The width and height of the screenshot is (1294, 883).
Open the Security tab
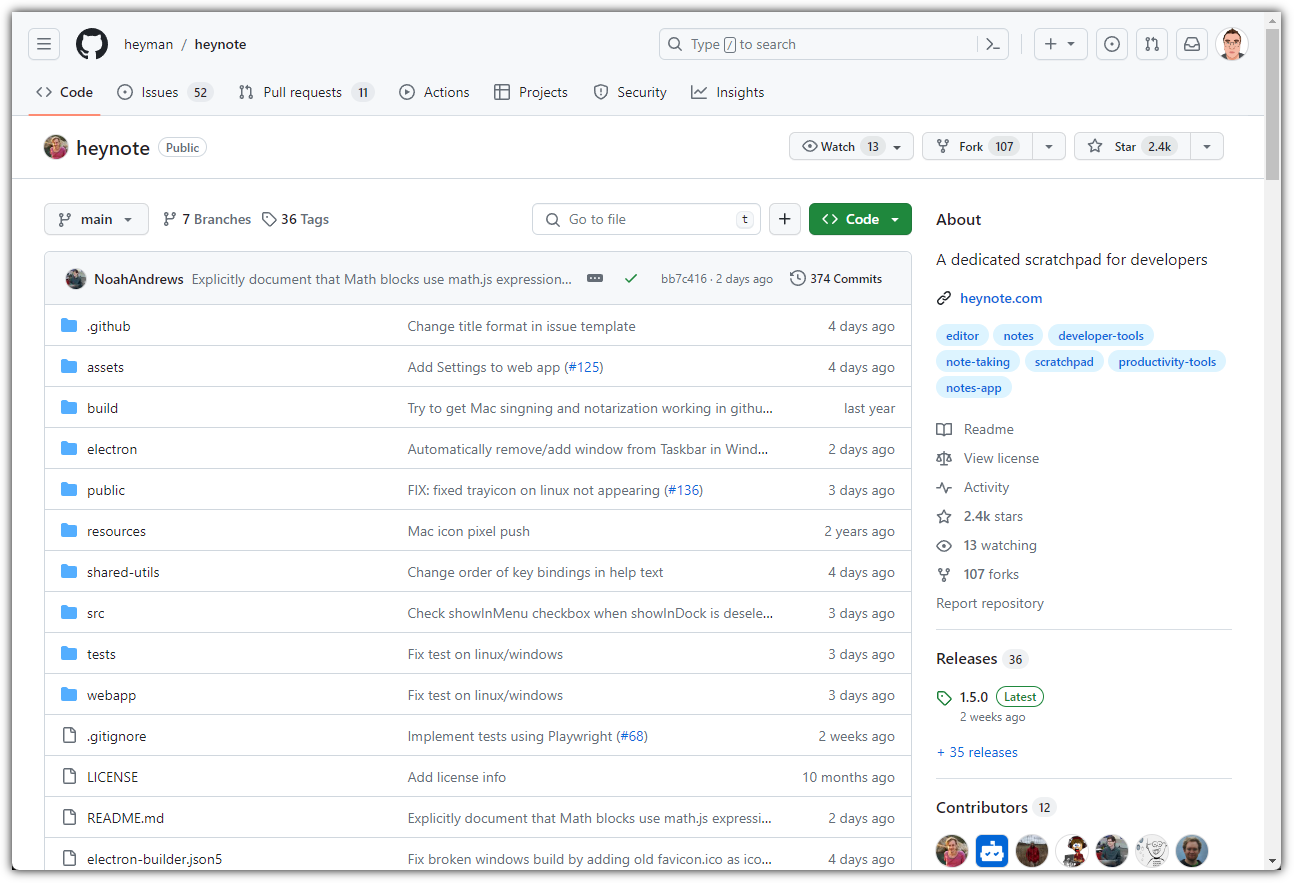pos(630,92)
